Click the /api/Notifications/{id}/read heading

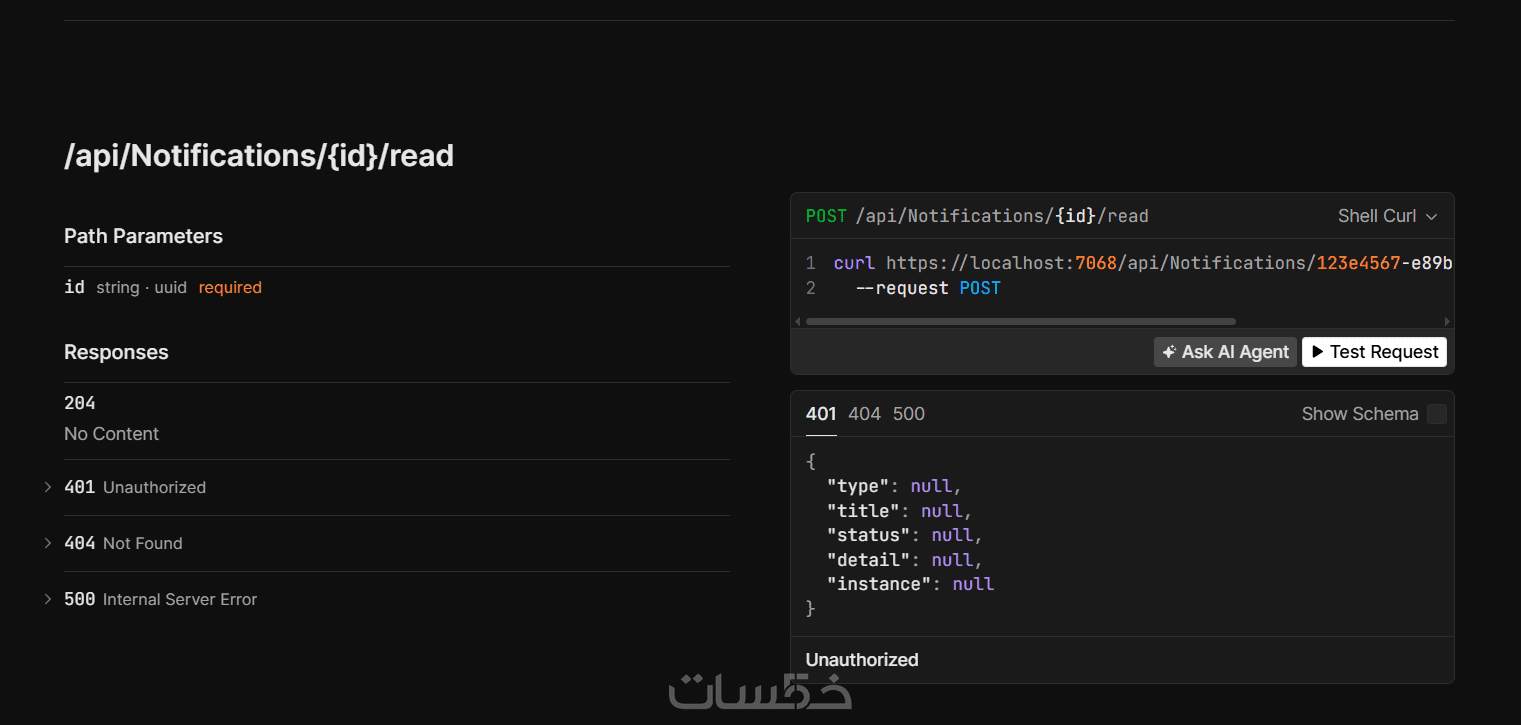[x=259, y=156]
